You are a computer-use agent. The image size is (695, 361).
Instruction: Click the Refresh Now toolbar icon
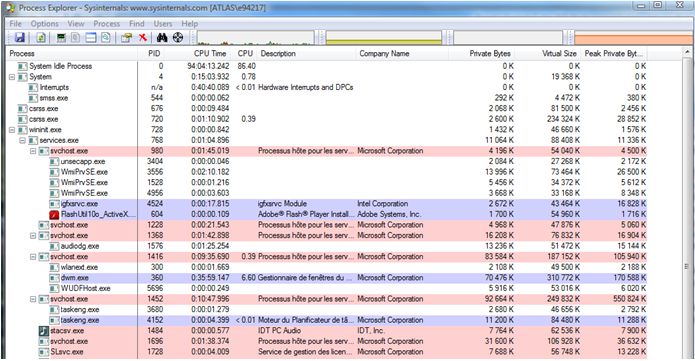(x=41, y=38)
